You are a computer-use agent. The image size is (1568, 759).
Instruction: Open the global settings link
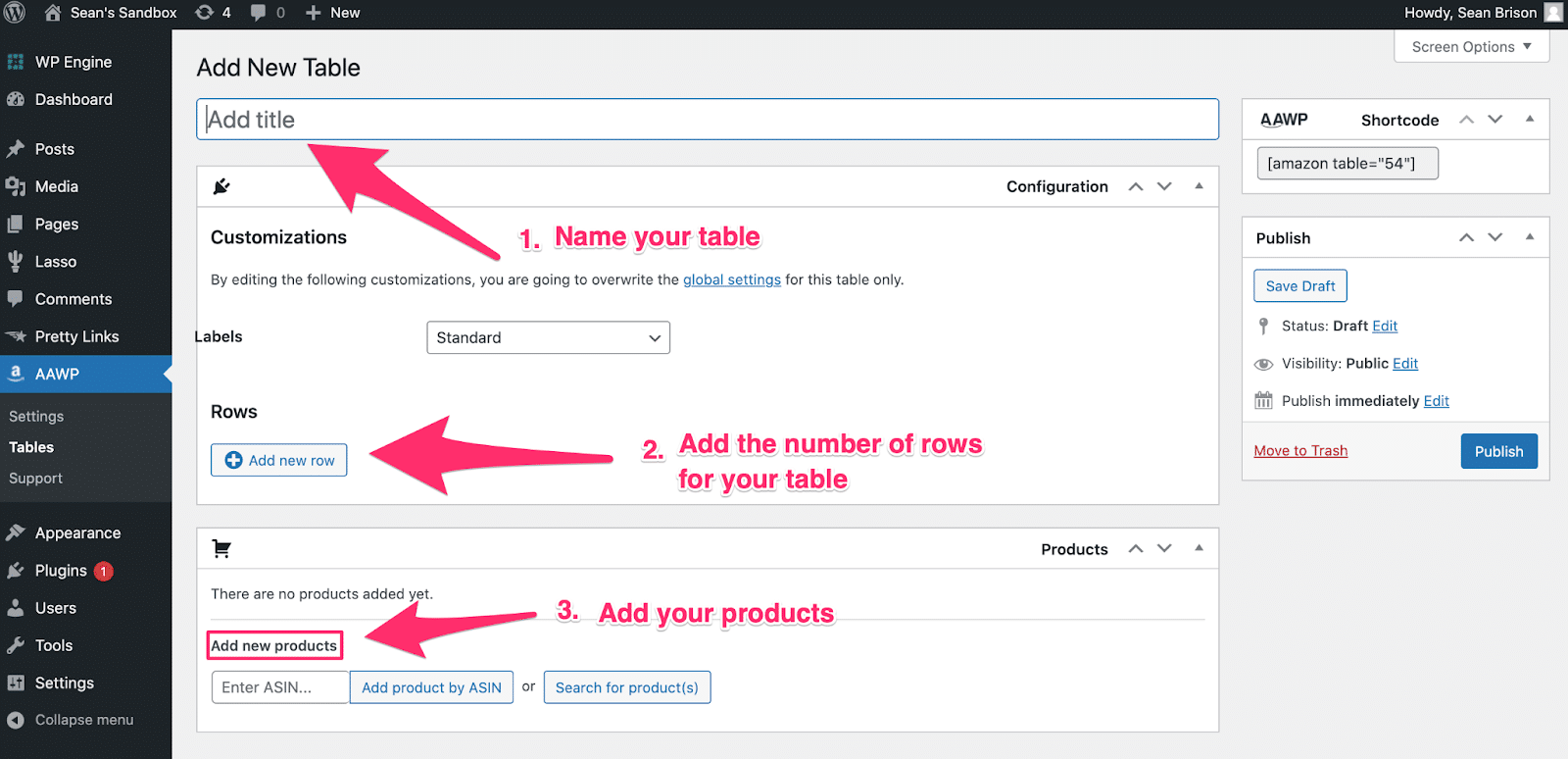click(732, 279)
